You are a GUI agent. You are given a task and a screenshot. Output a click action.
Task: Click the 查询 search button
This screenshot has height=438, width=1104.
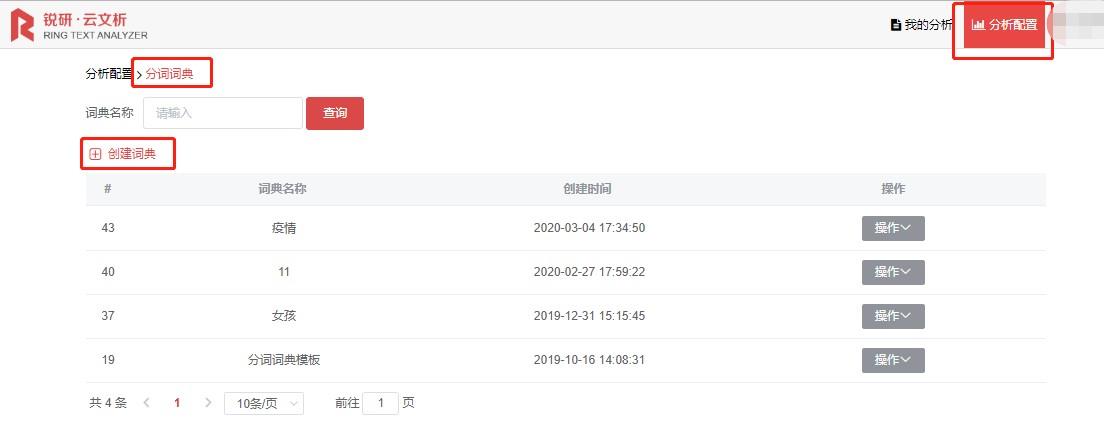(335, 113)
